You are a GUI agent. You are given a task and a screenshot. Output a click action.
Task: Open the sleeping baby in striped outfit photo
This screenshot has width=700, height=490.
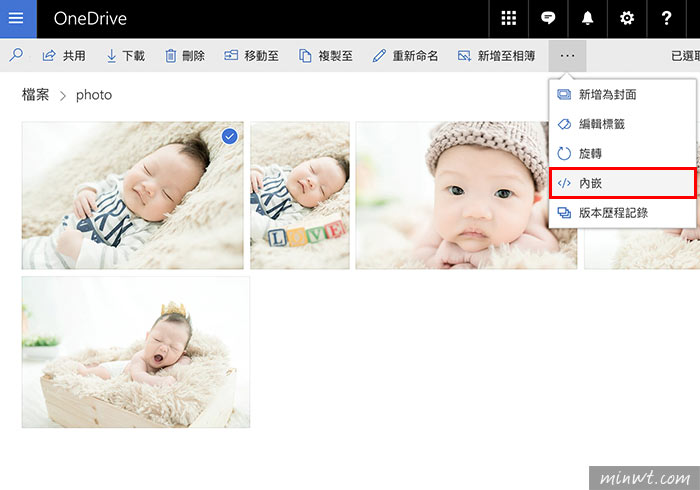click(x=133, y=195)
